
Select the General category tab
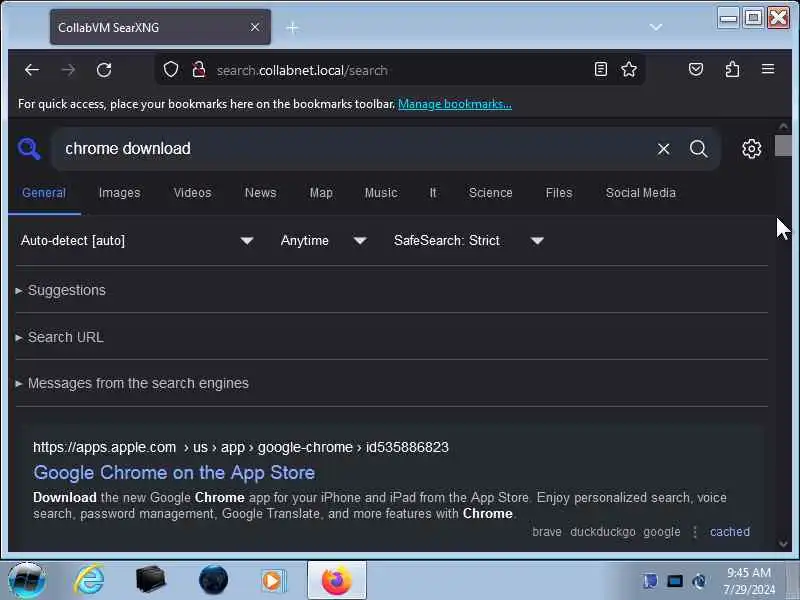pyautogui.click(x=44, y=193)
